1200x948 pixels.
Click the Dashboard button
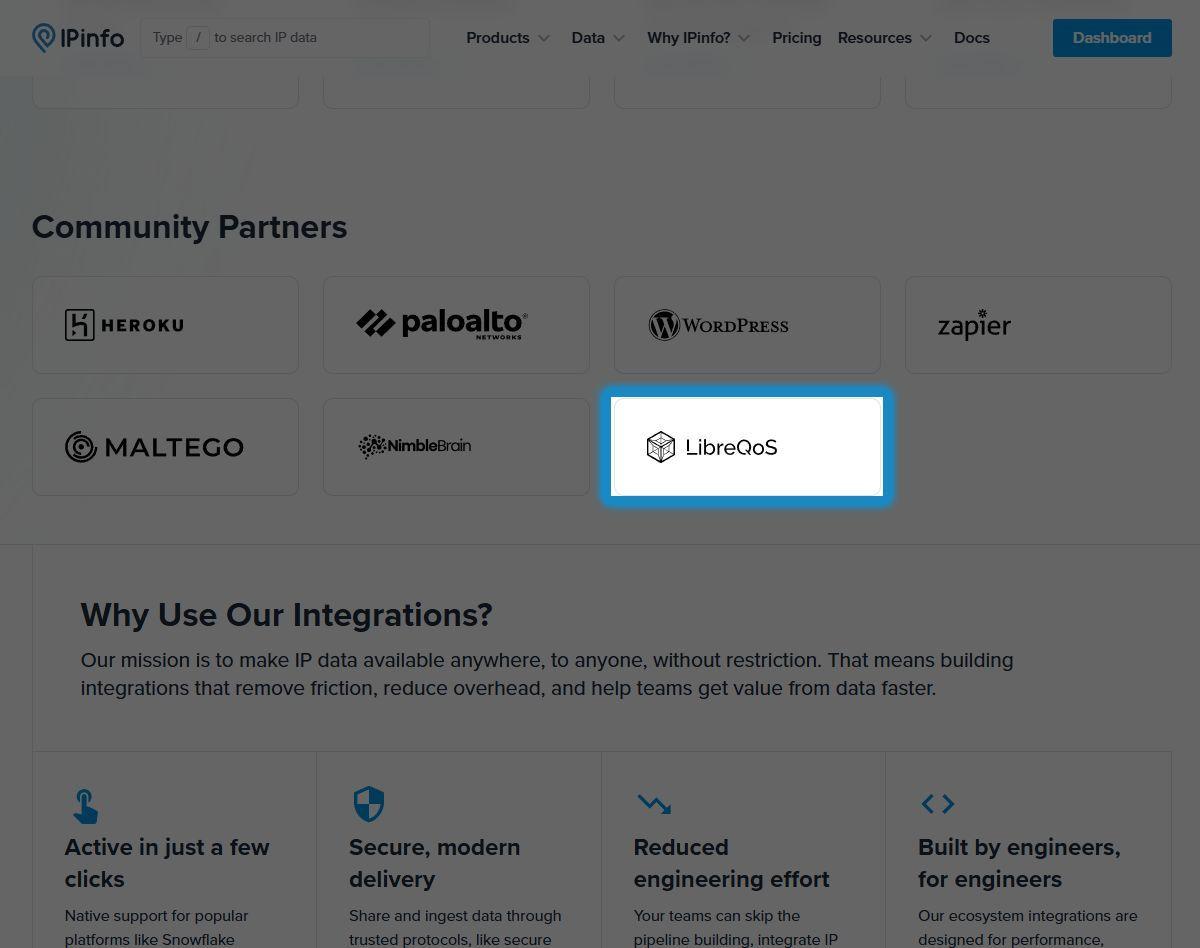click(x=1111, y=38)
